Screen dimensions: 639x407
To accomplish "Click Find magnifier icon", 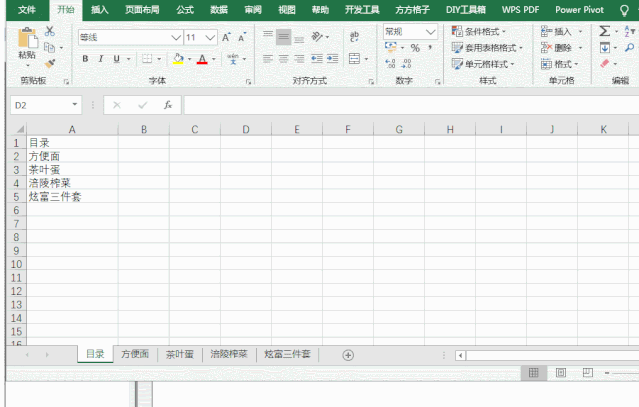I will tap(630, 48).
